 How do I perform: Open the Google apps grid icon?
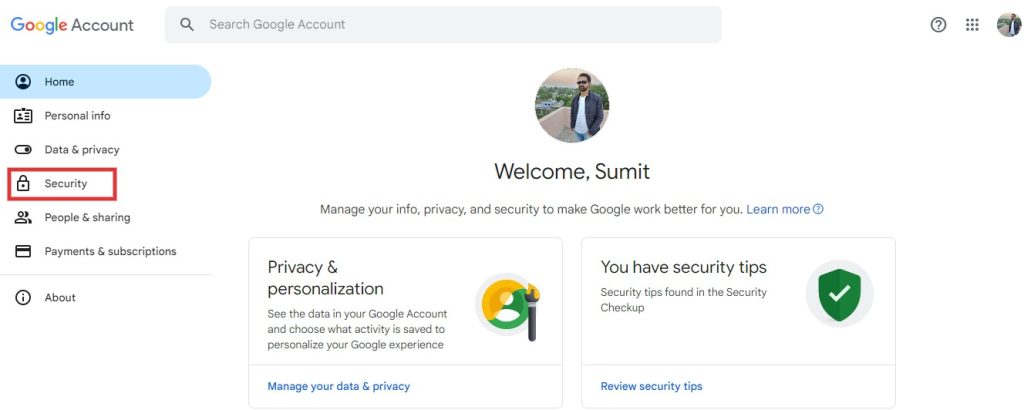coord(972,25)
